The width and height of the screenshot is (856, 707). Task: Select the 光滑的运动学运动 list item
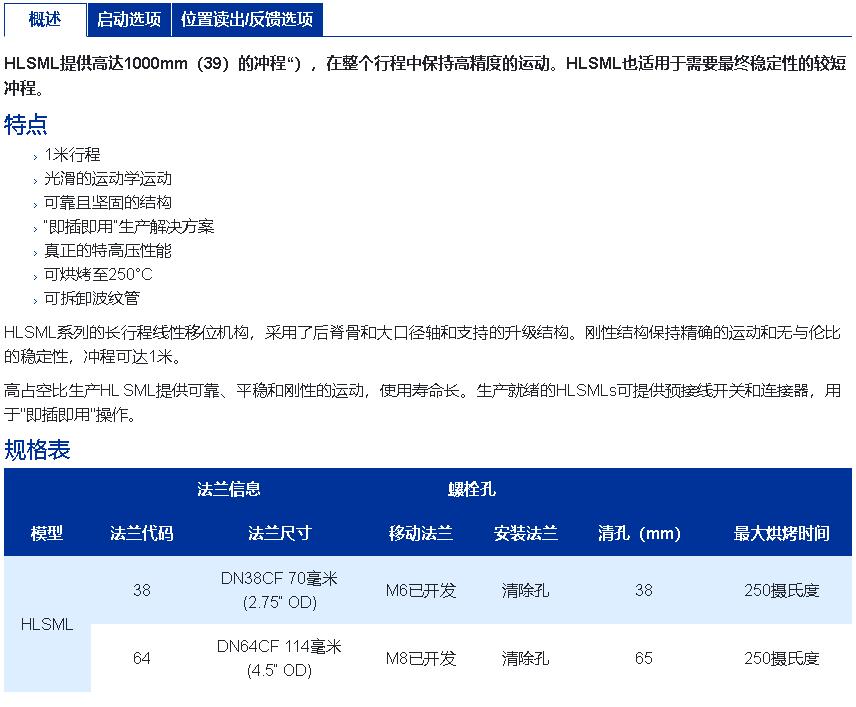point(108,179)
